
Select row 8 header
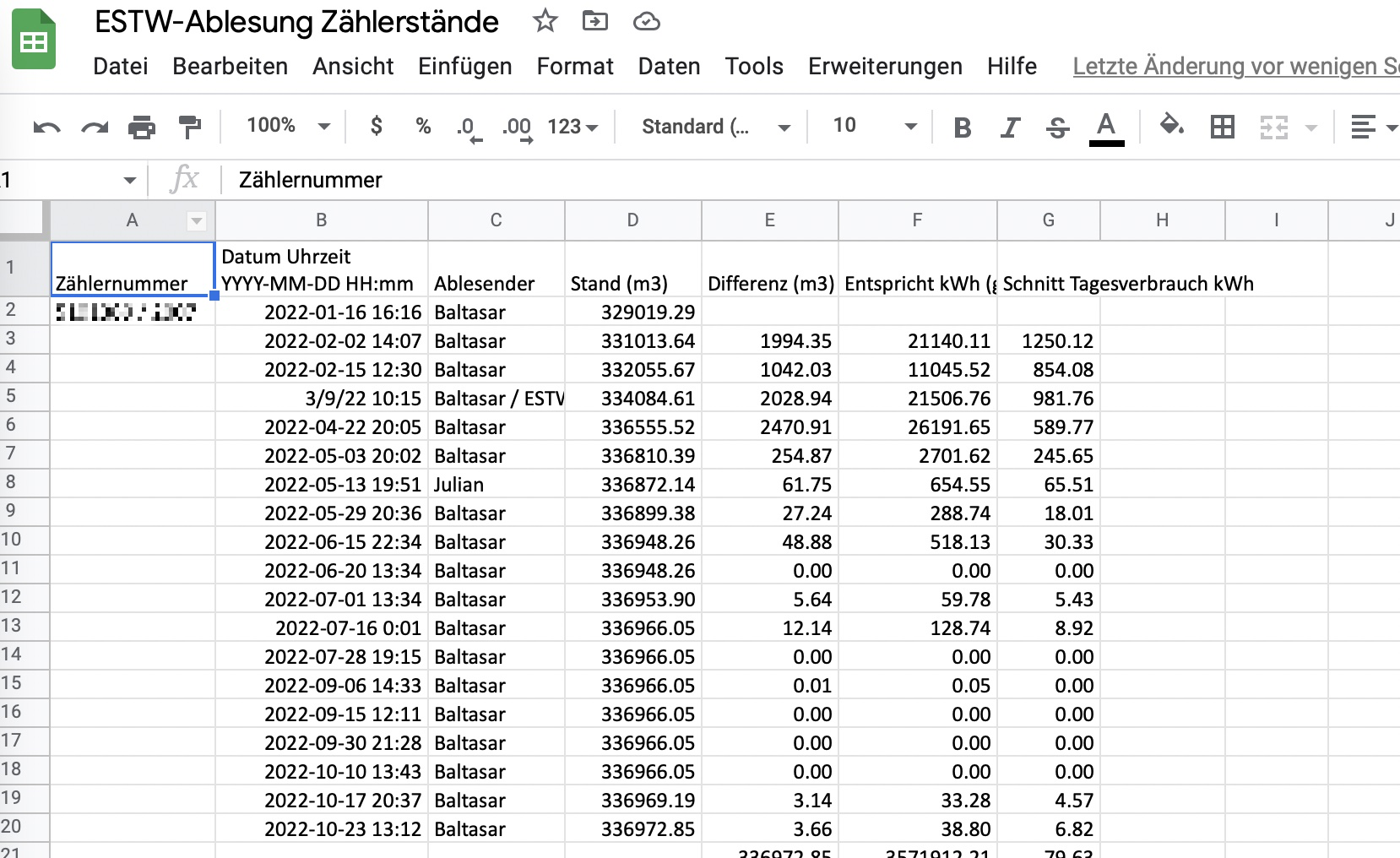[24, 482]
